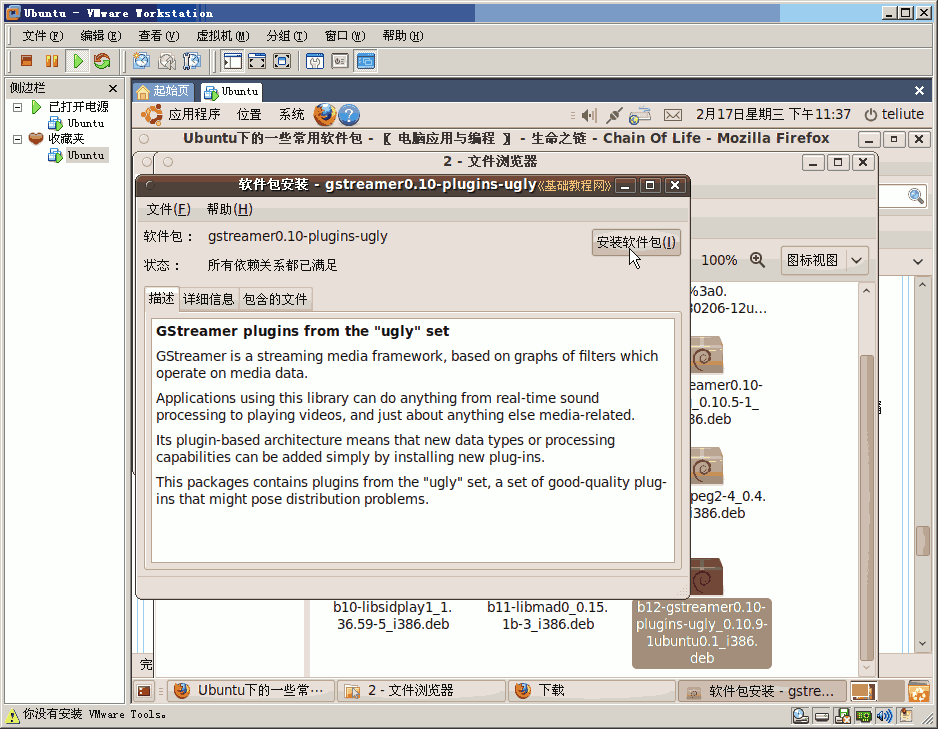Image resolution: width=938 pixels, height=729 pixels.
Task: Click the search magnifier icon in Firefox
Action: tap(915, 196)
